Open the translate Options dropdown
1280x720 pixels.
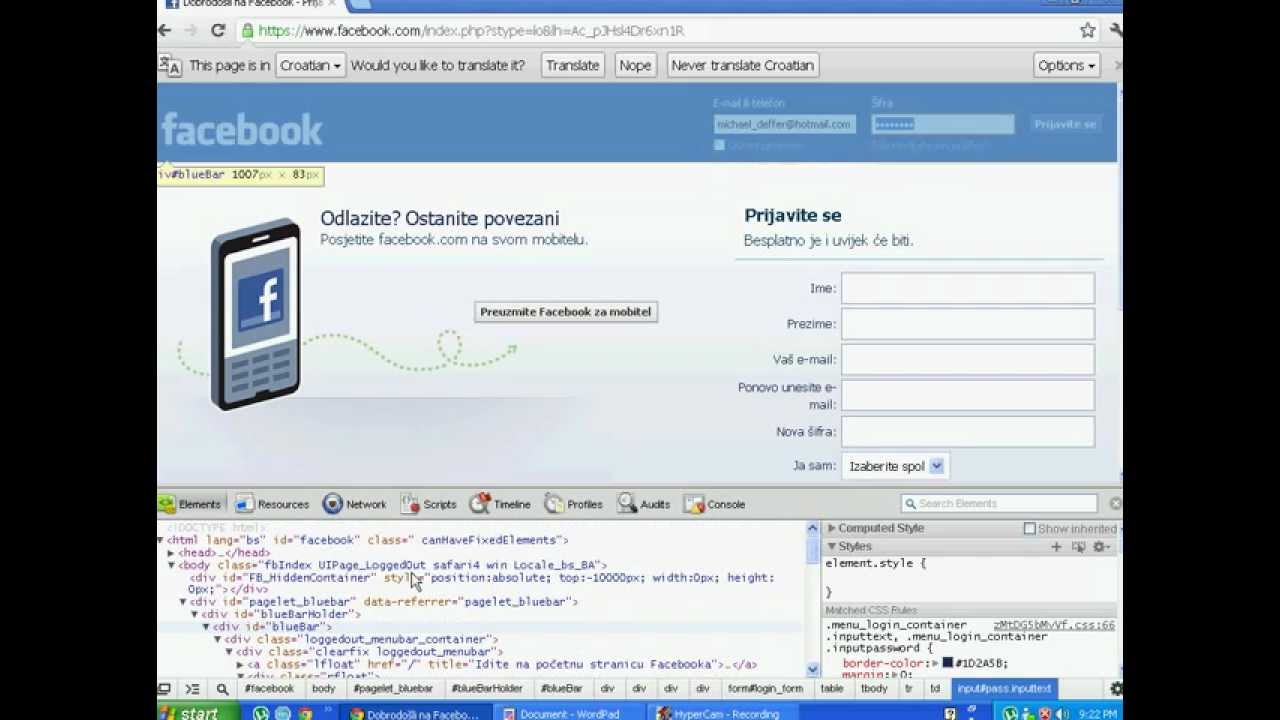[1066, 65]
